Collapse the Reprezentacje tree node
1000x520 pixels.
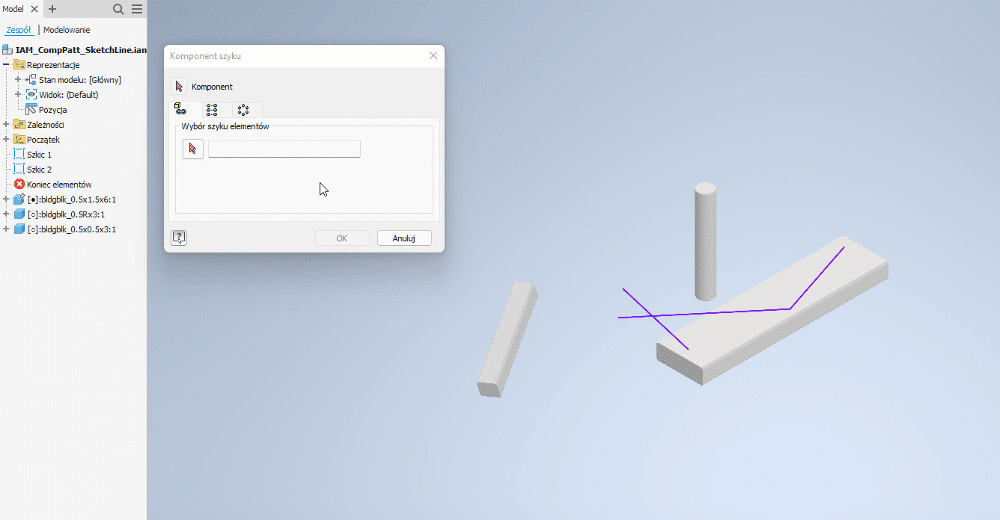(x=6, y=65)
